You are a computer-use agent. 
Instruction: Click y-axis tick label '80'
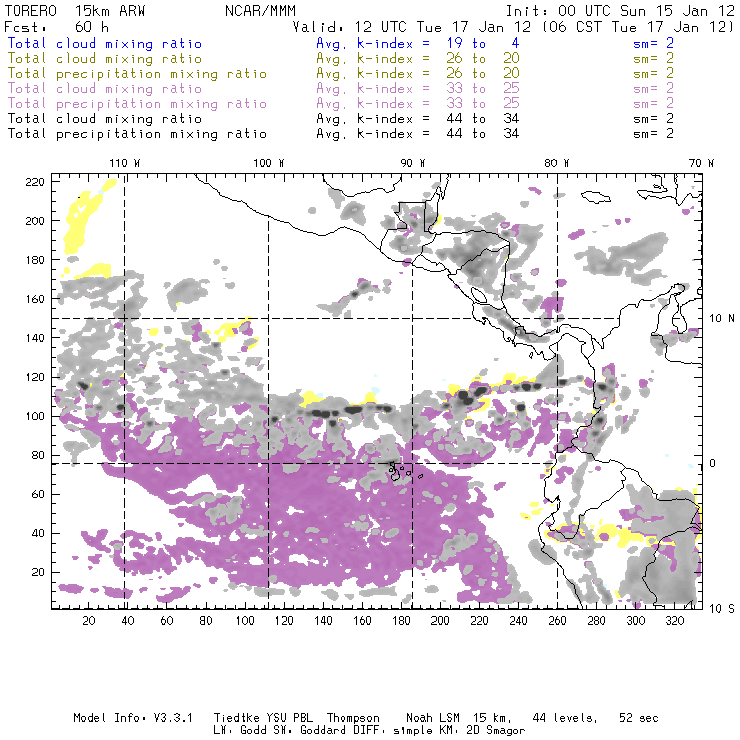pyautogui.click(x=38, y=455)
